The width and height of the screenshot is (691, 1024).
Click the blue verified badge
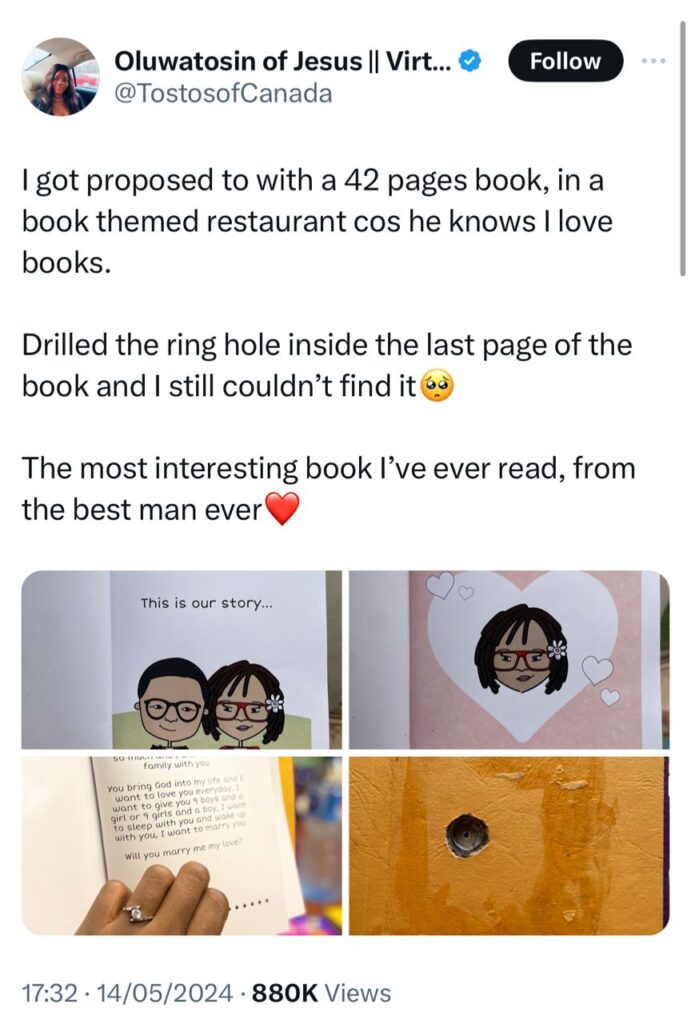pos(471,61)
